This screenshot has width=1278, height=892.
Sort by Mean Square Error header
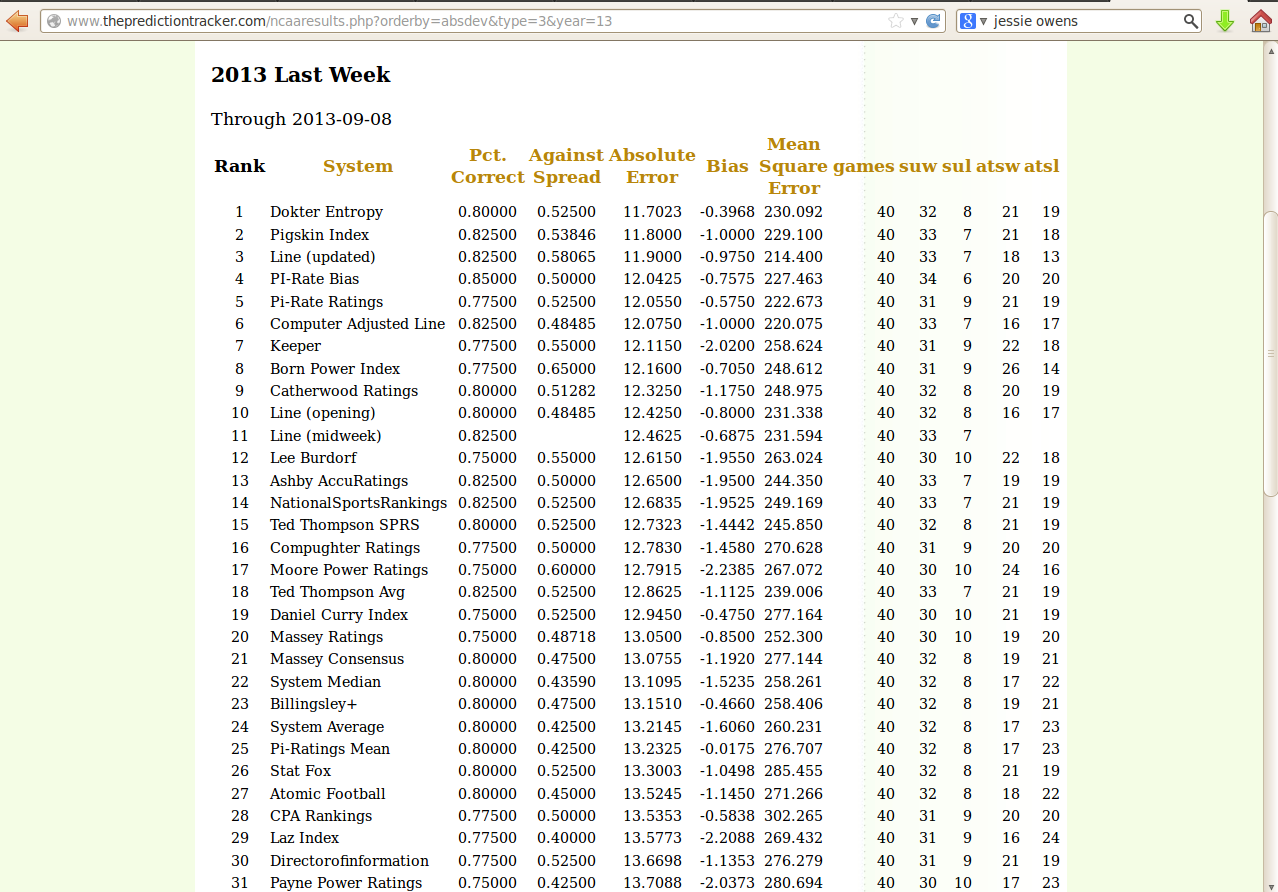point(794,166)
